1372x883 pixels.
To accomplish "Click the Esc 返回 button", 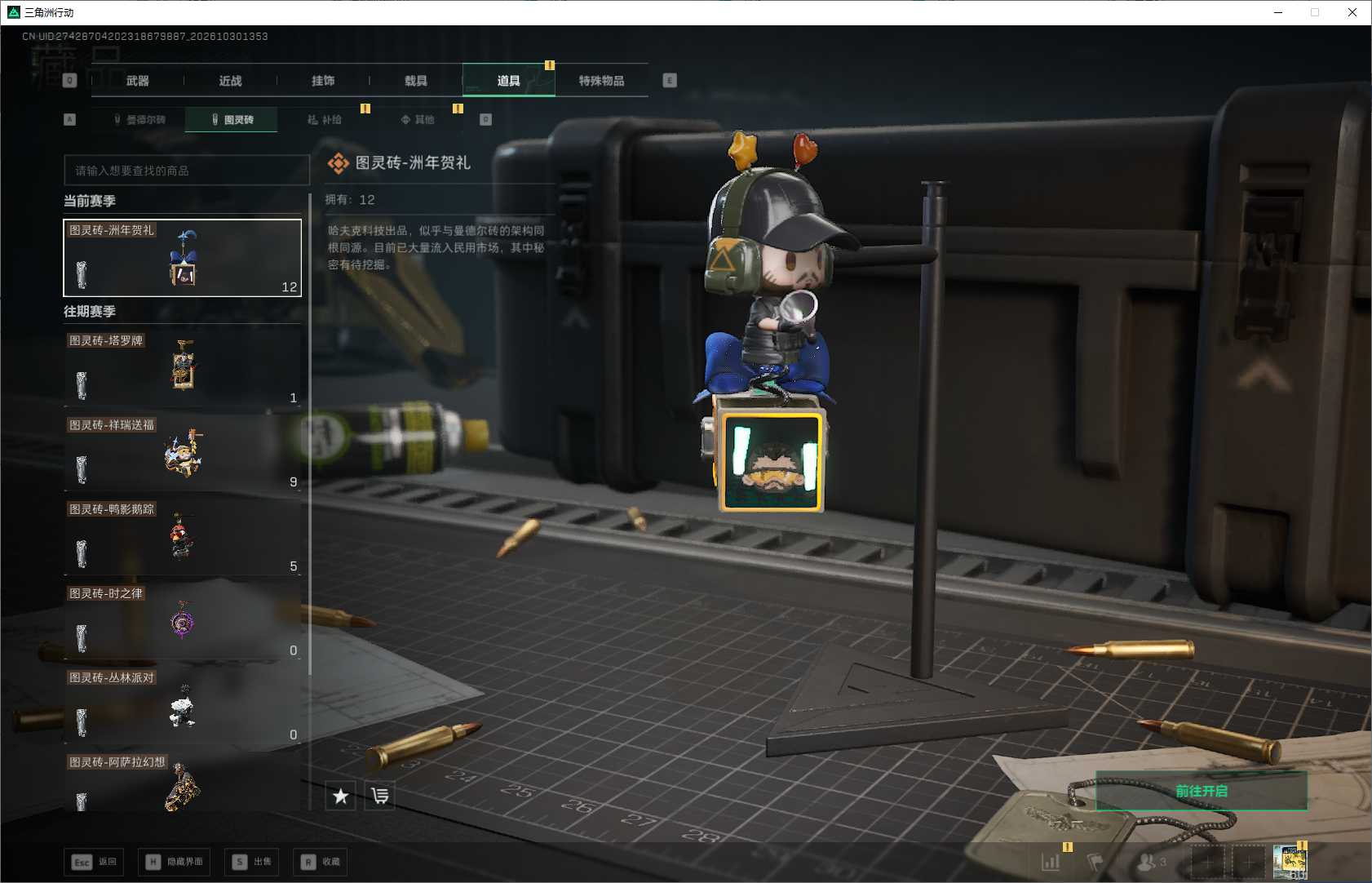I will pos(94,862).
